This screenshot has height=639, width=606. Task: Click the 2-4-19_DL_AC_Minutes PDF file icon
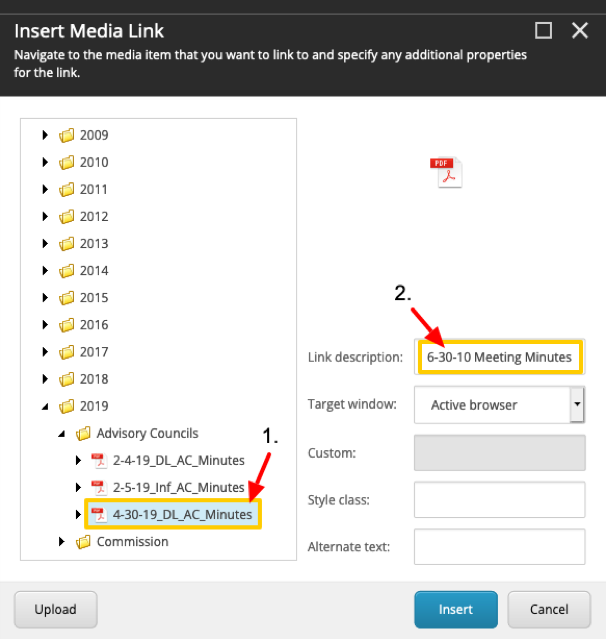99,461
